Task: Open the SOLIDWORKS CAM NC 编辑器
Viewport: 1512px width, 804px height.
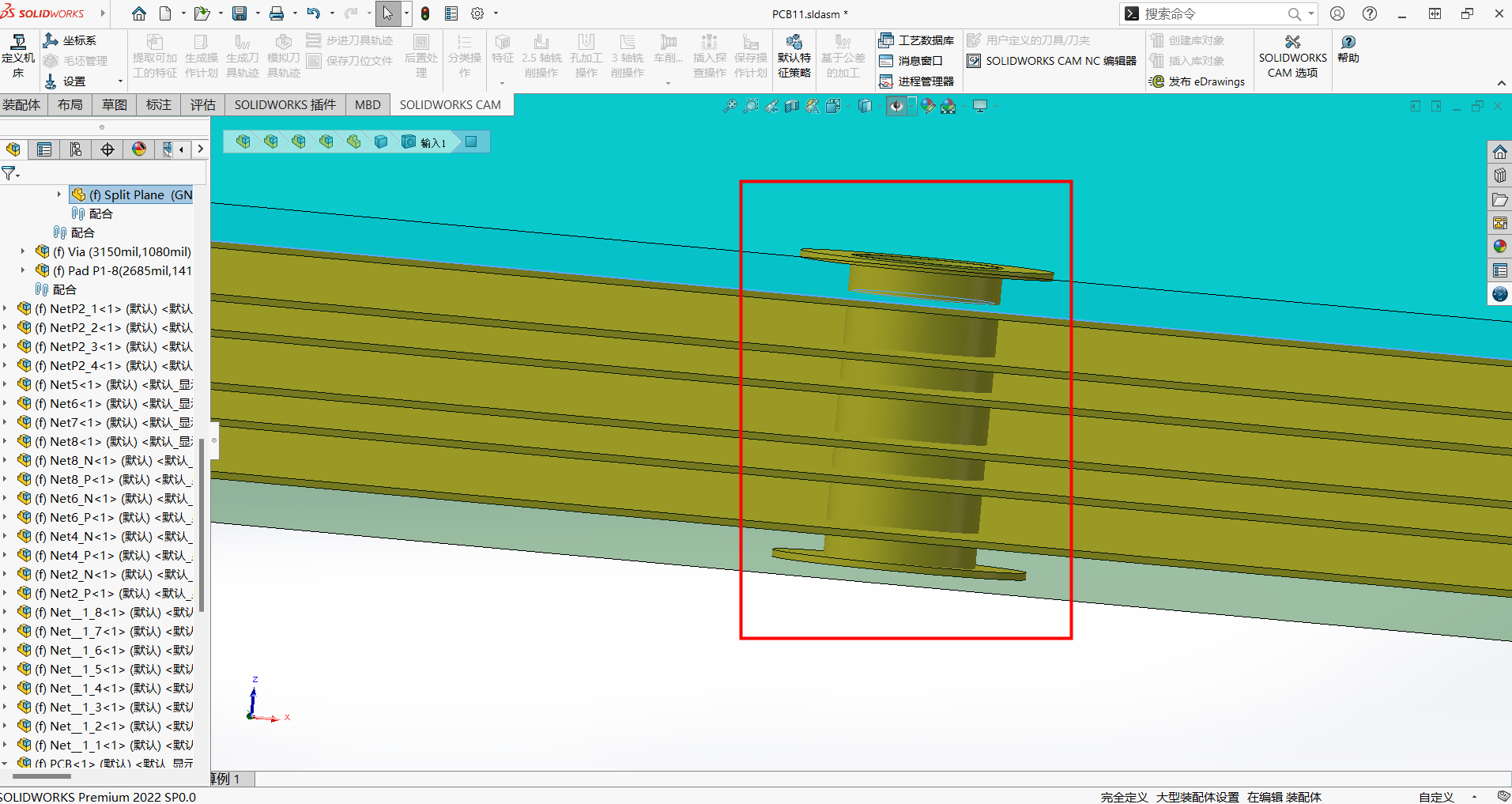Action: 1052,61
